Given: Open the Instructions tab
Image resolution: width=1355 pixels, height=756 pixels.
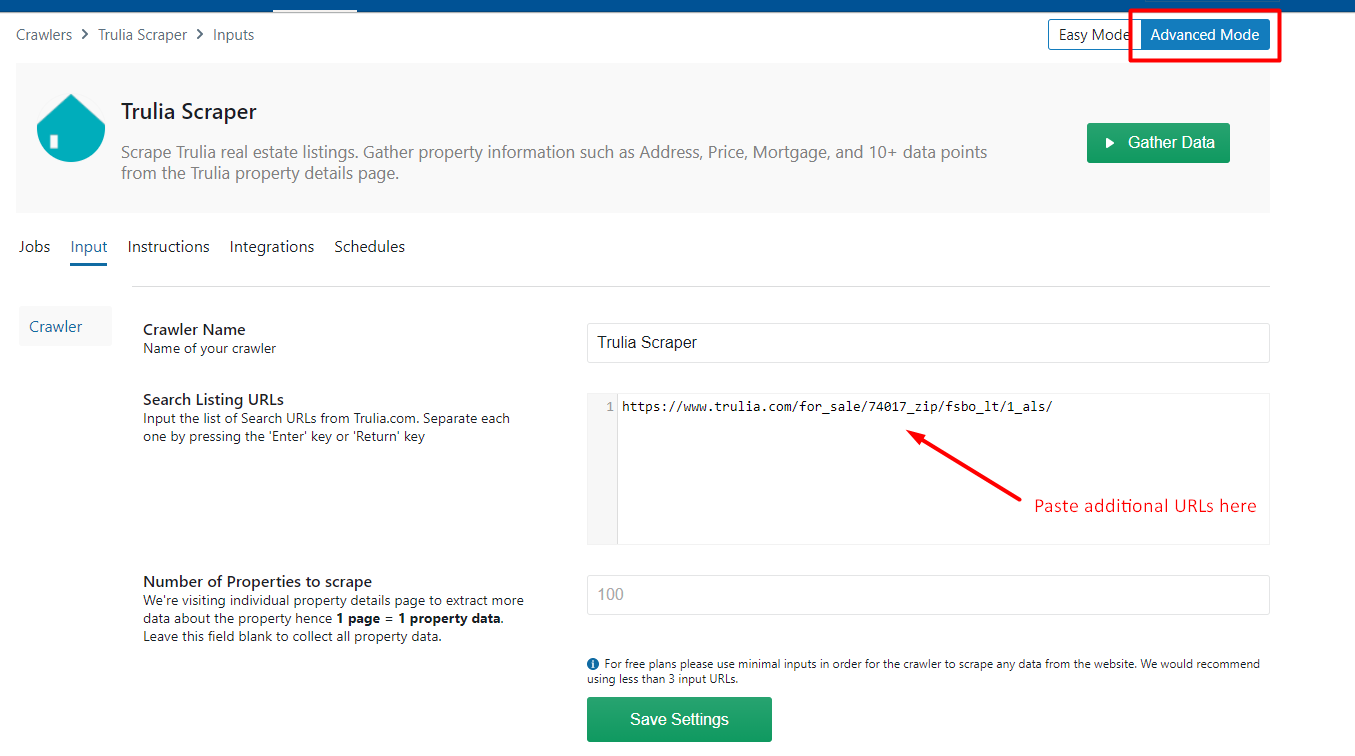Looking at the screenshot, I should click(168, 247).
